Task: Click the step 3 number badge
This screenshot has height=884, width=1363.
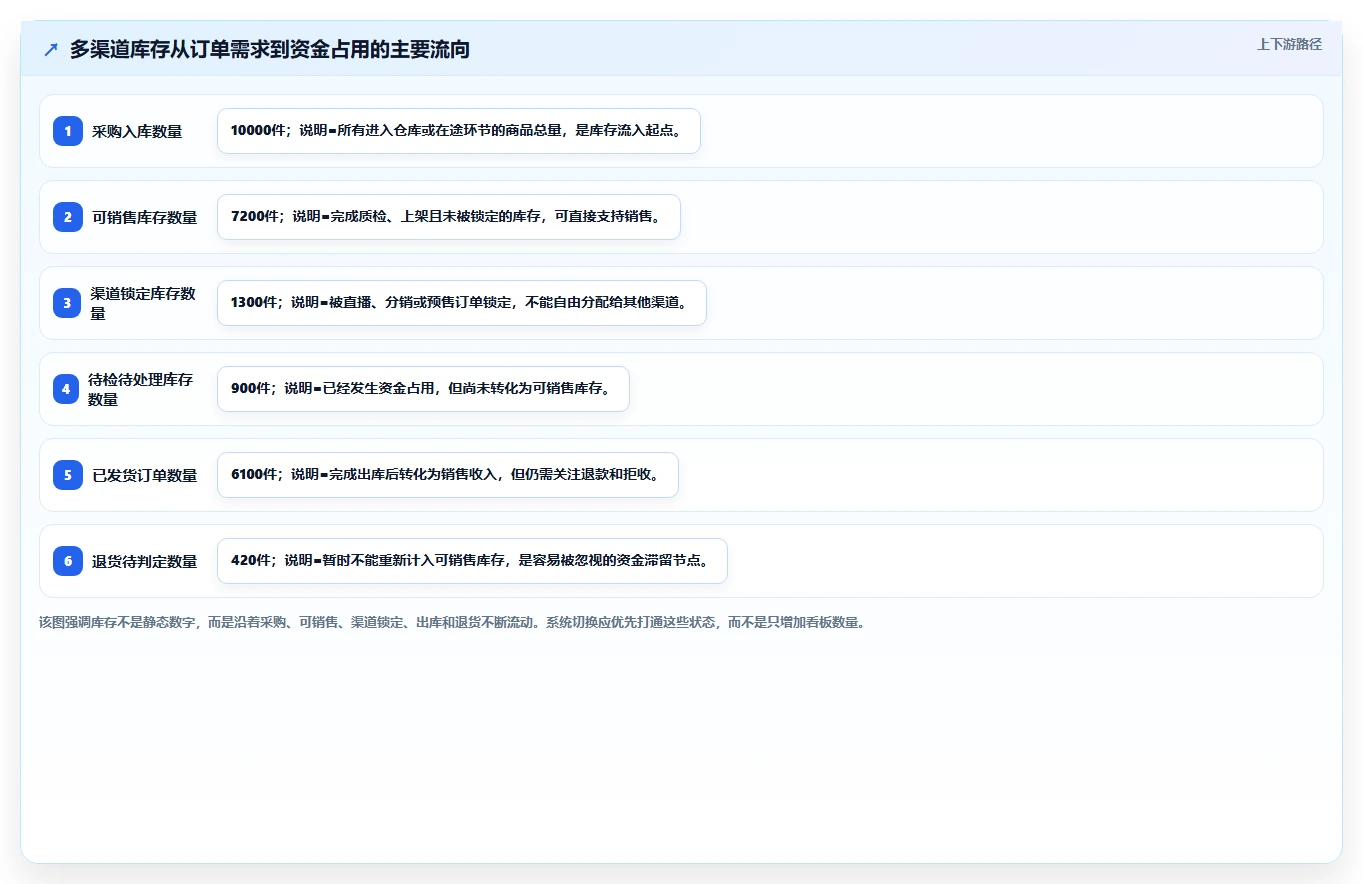Action: coord(68,303)
